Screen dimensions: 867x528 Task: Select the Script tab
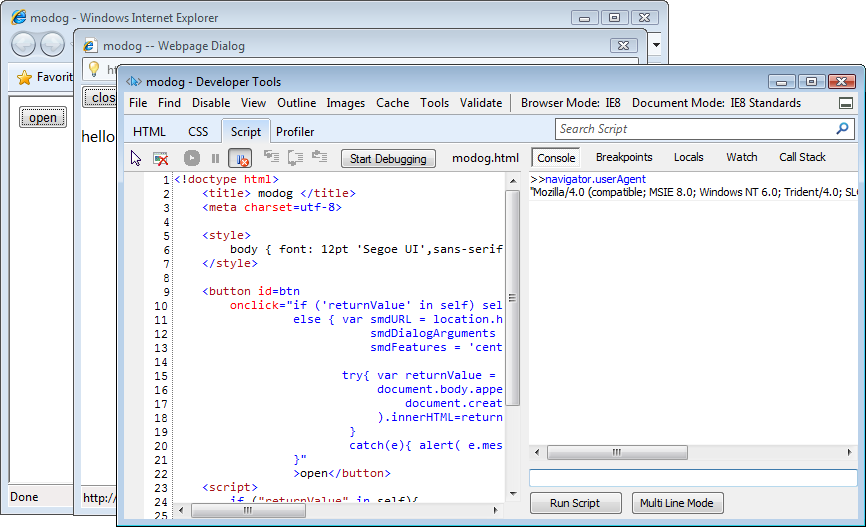point(246,132)
